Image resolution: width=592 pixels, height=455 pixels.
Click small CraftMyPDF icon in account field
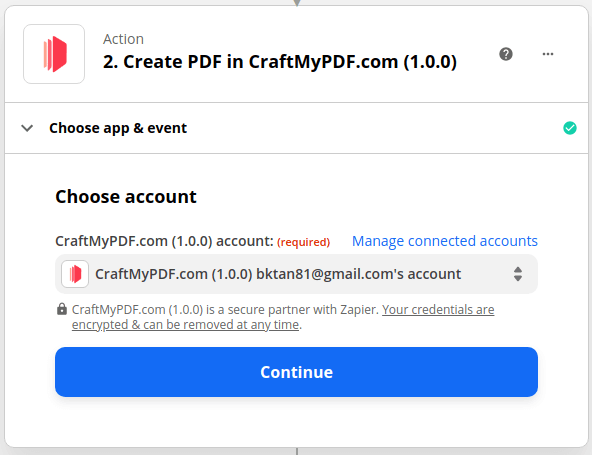[75, 274]
